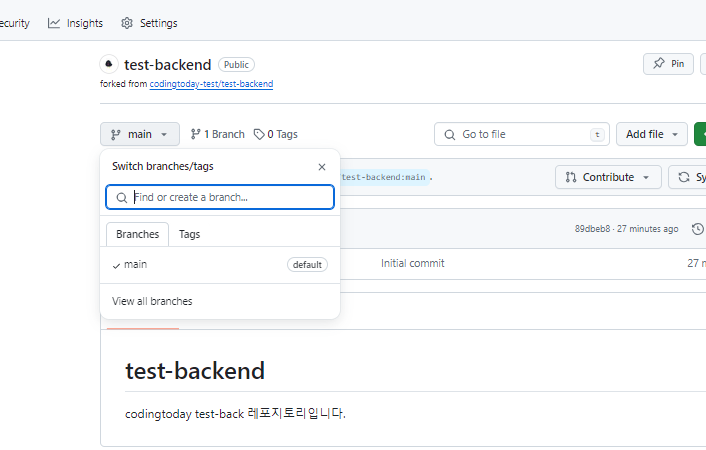The width and height of the screenshot is (706, 450).
Task: Click the Find or create a branch field
Action: click(220, 197)
